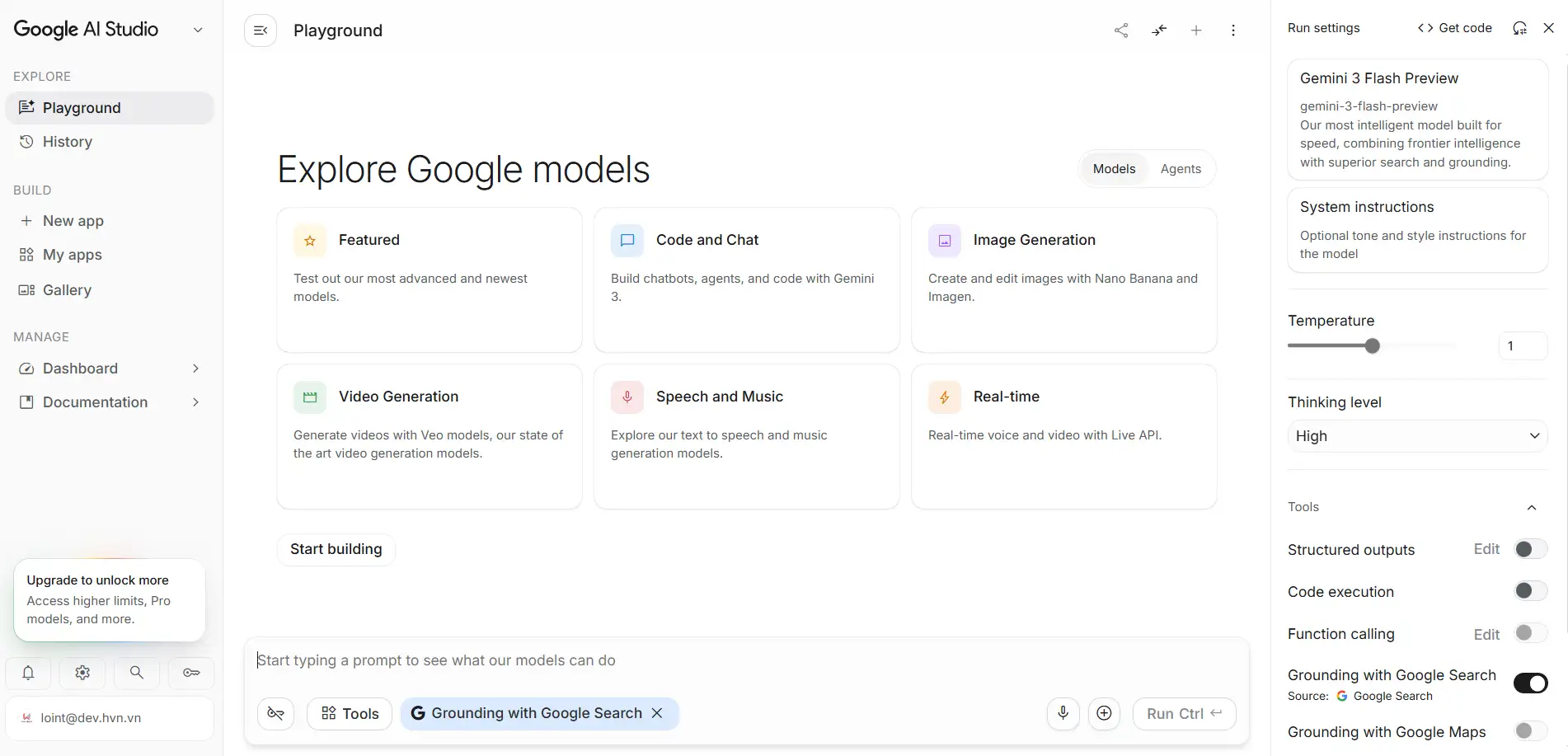This screenshot has width=1568, height=756.
Task: Collapse the sidebar using the panel toggle icon
Action: 261,31
